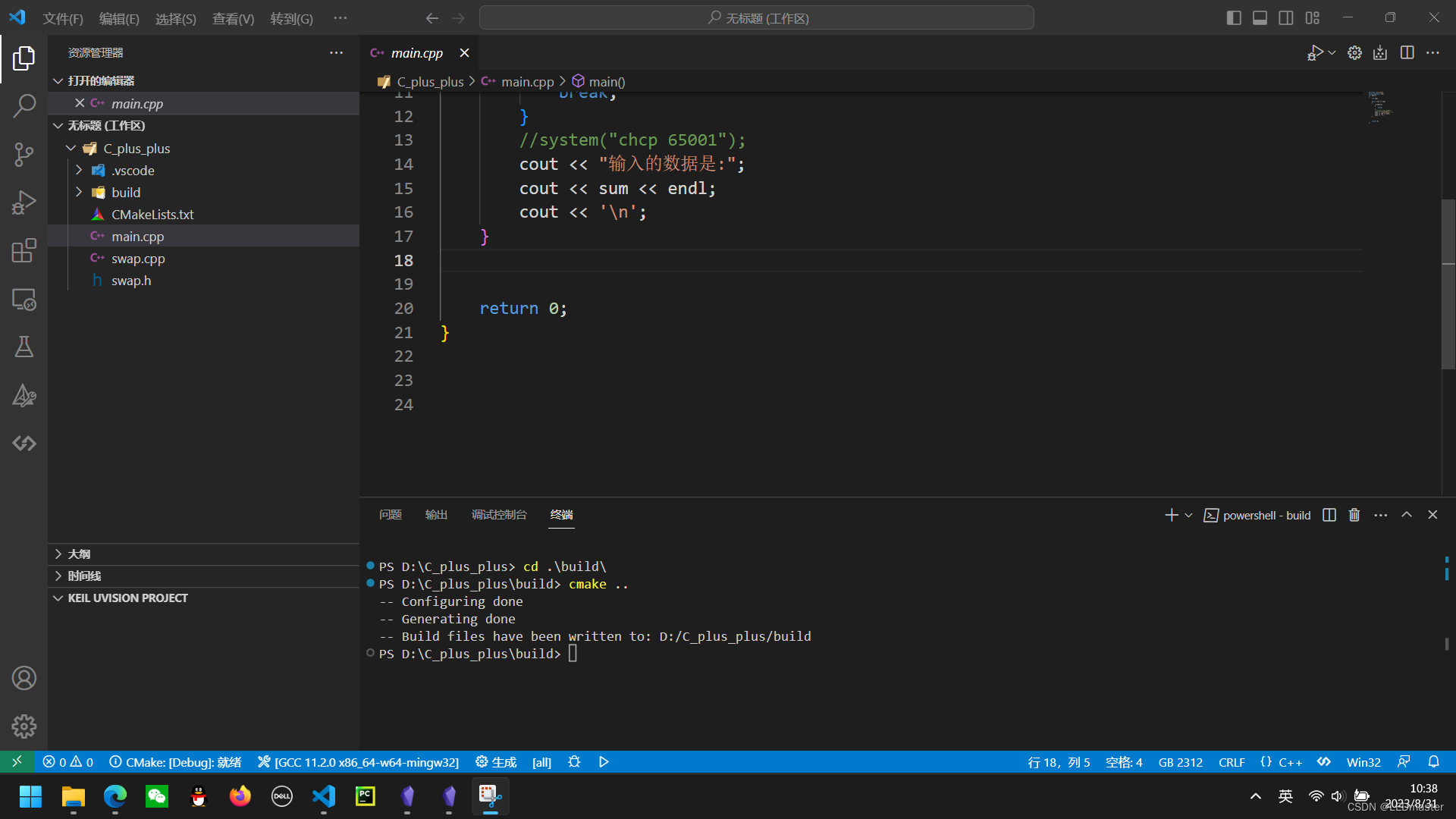Viewport: 1456px width, 819px height.
Task: Open Accounts menu in activity bar
Action: pos(24,678)
